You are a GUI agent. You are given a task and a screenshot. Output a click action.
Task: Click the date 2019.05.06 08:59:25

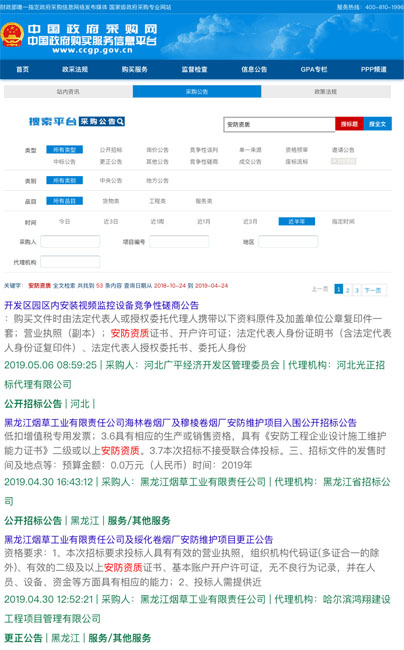[x=50, y=365]
